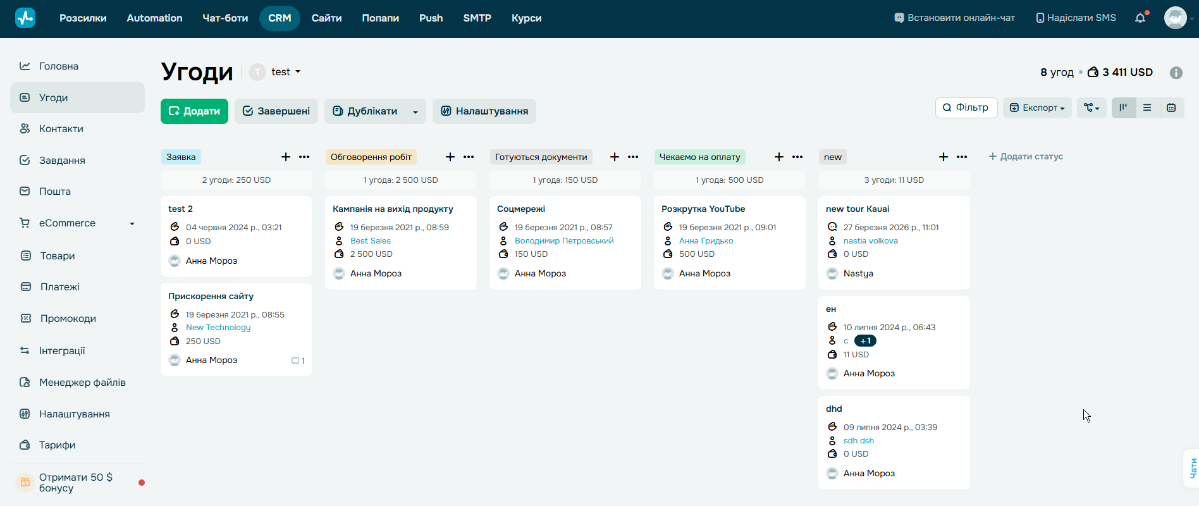This screenshot has height=506, width=1199.
Task: Open Промокоди in sidebar
Action: point(76,319)
